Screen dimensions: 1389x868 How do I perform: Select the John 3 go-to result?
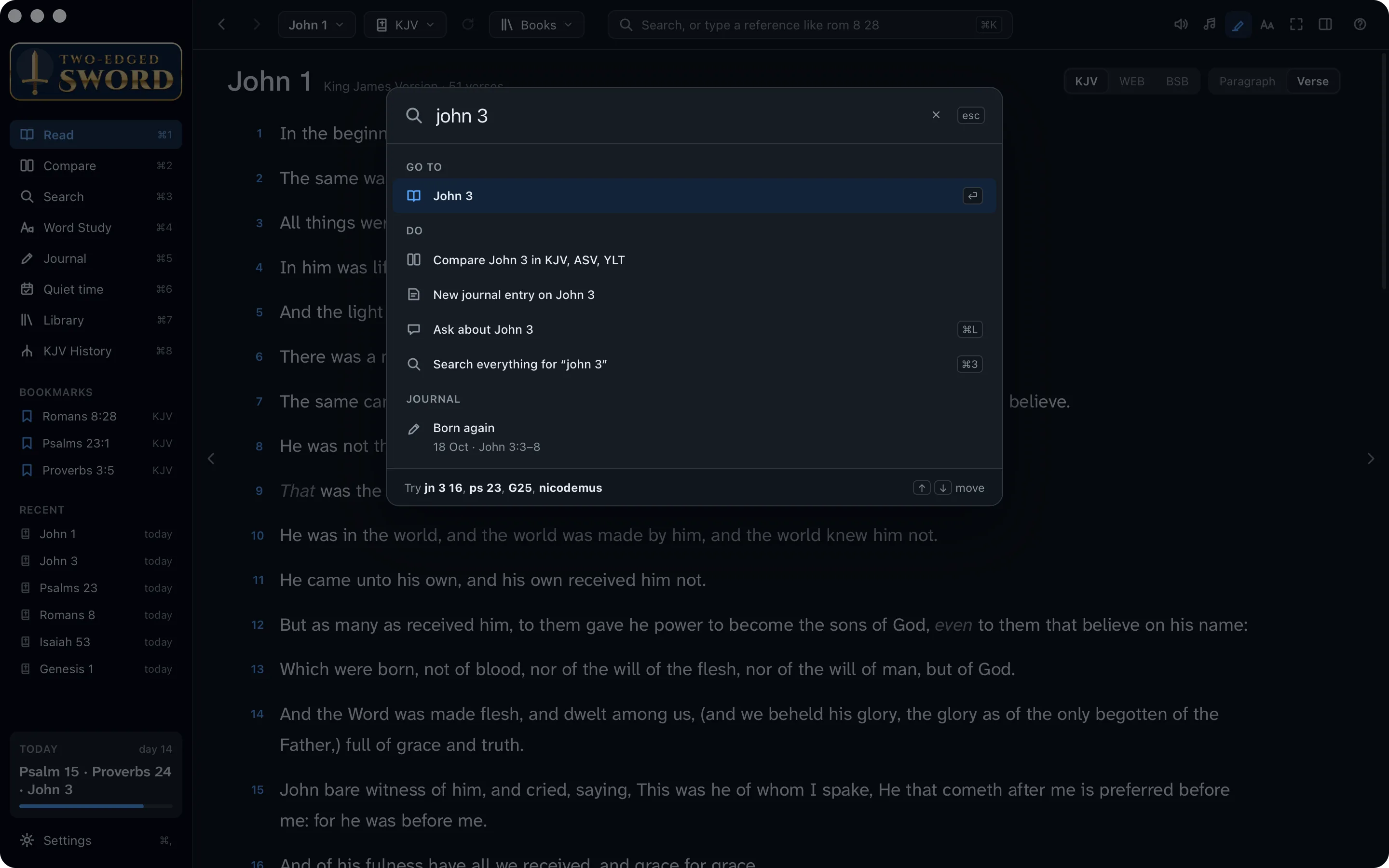click(694, 196)
